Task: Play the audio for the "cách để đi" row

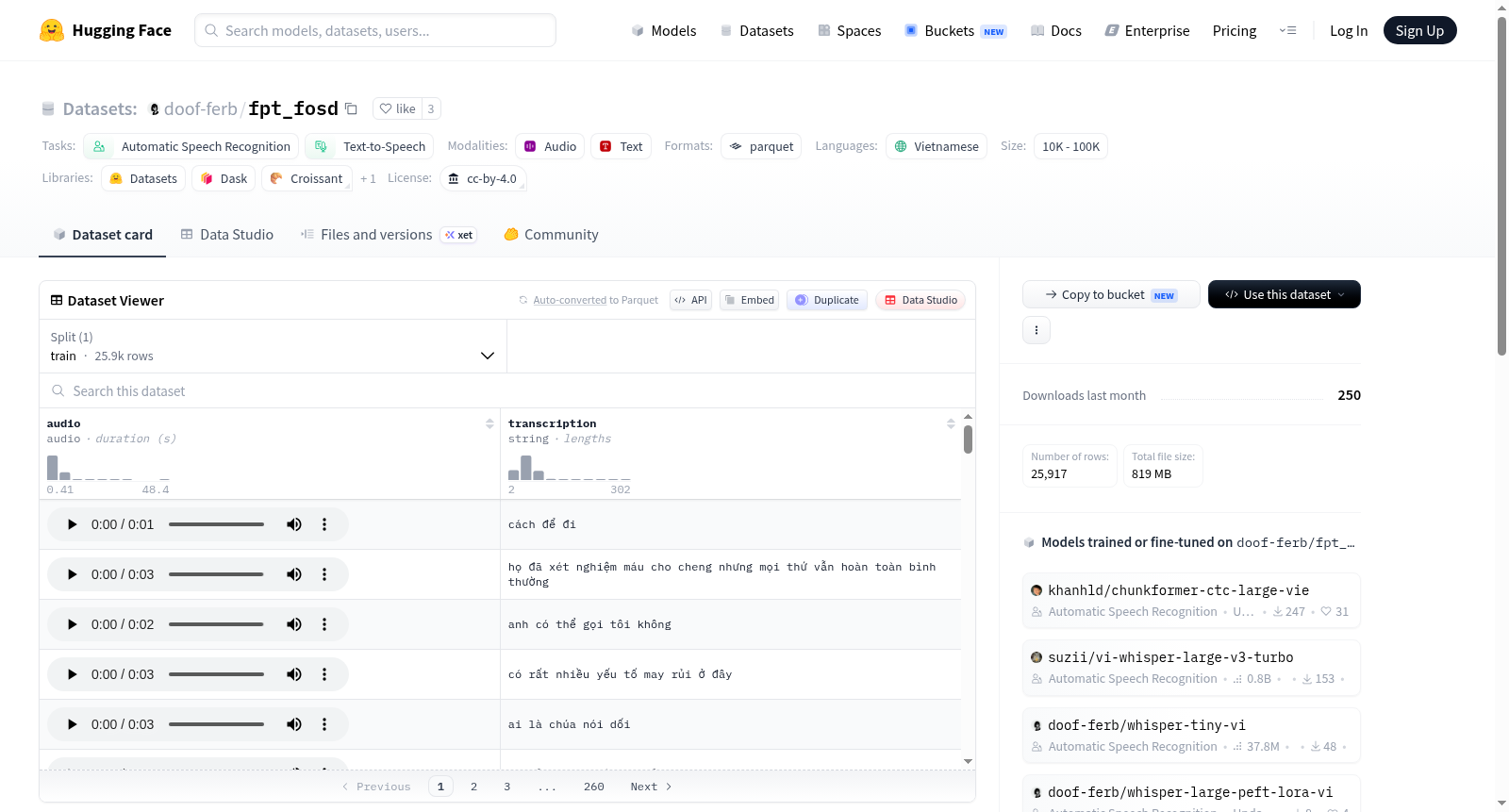Action: click(x=73, y=524)
